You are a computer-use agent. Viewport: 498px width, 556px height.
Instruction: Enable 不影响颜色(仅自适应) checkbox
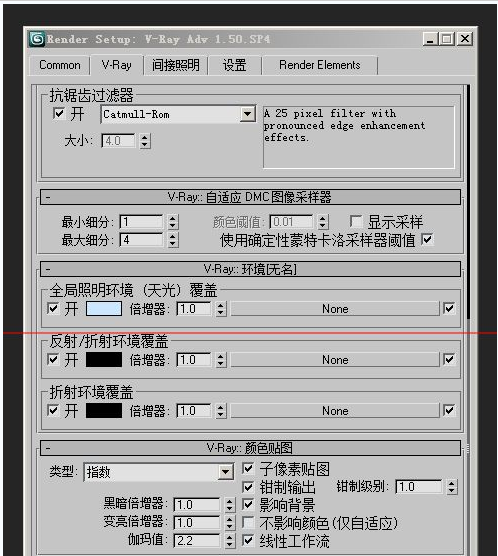(248, 523)
